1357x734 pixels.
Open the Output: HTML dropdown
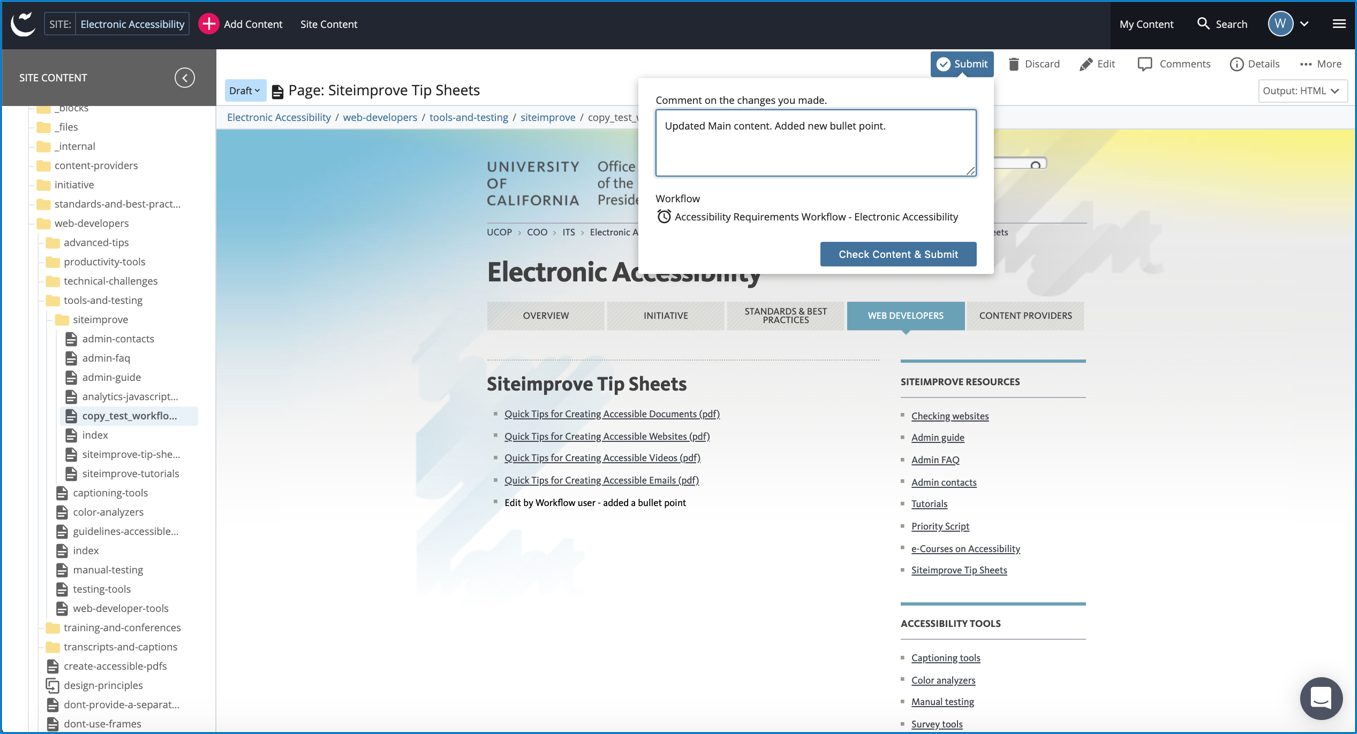pos(1302,91)
